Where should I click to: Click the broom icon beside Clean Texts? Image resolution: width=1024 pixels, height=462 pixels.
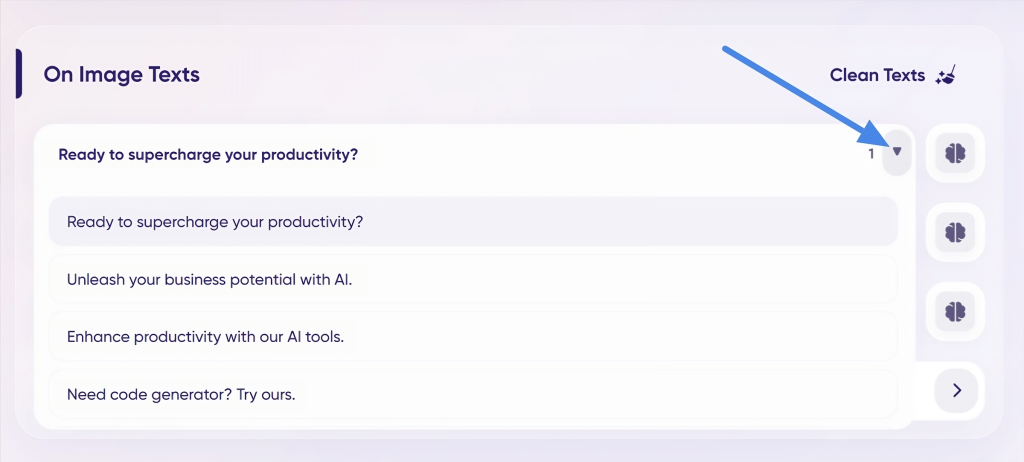[946, 75]
